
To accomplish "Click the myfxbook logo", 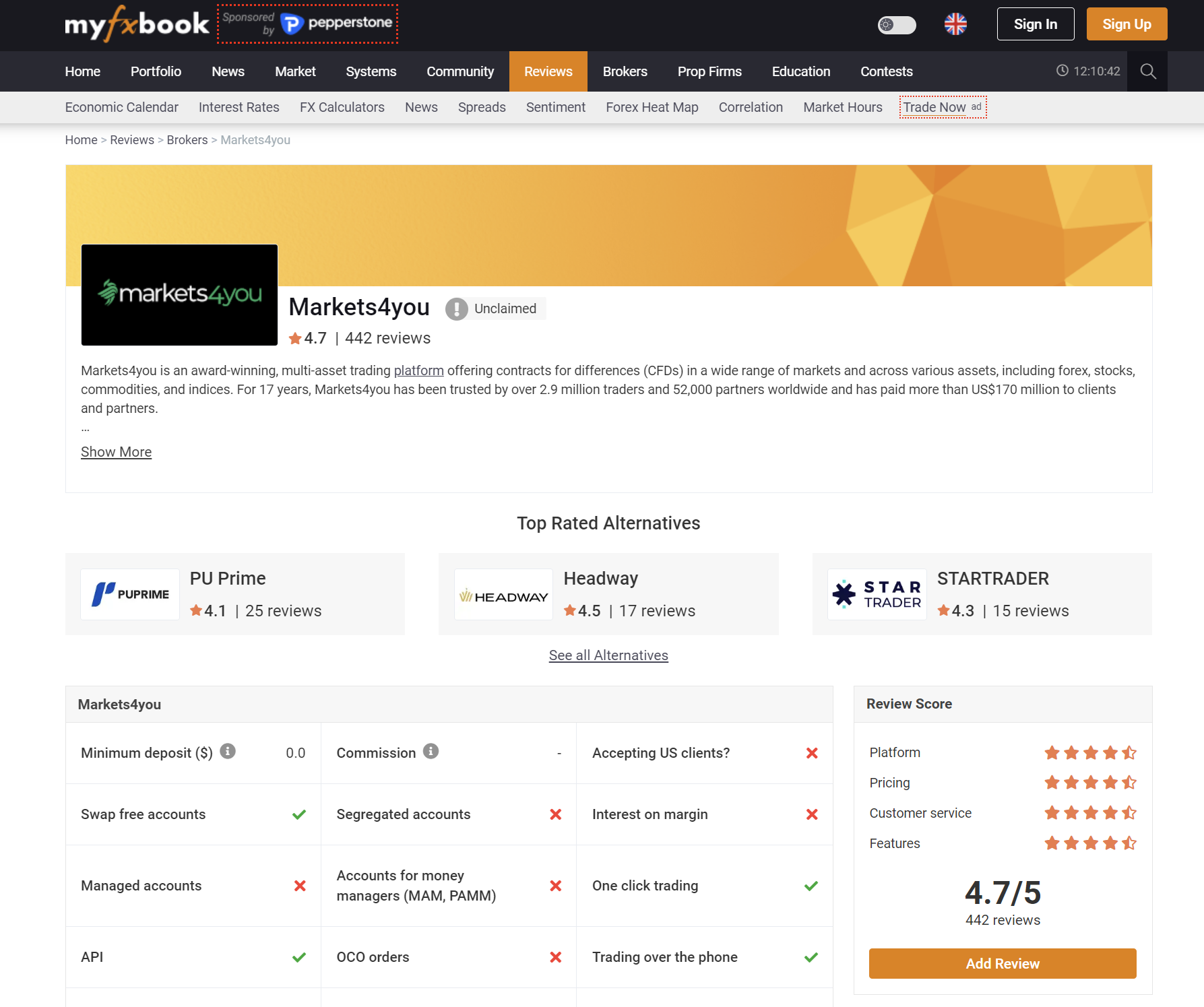I will [137, 24].
